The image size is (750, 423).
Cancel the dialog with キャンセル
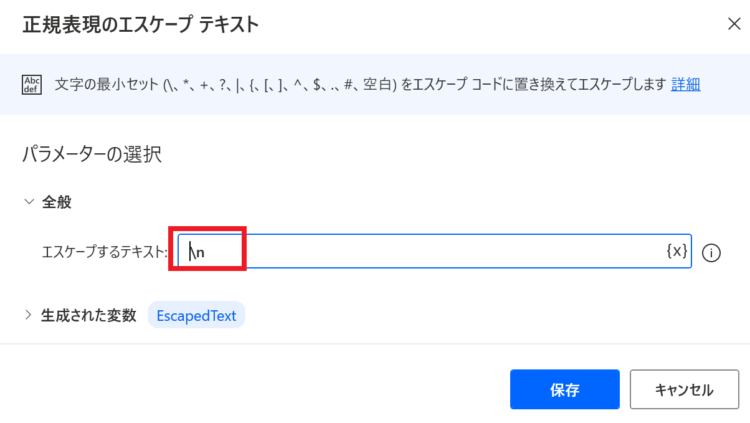[684, 390]
